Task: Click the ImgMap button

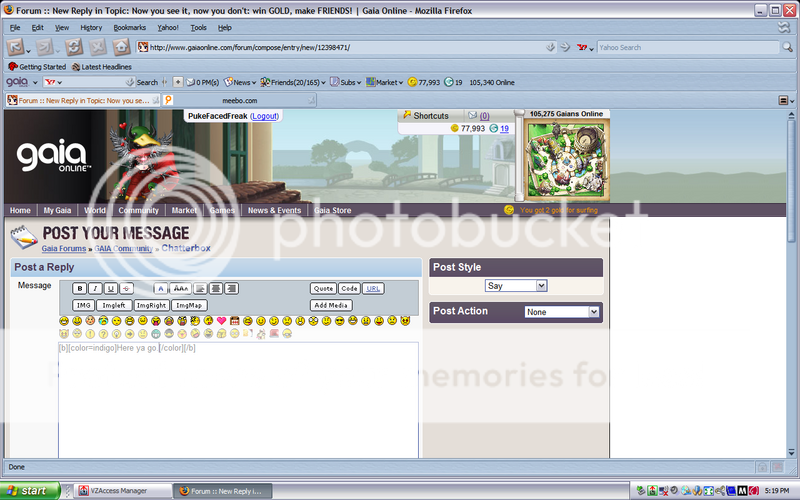Action: 189,305
